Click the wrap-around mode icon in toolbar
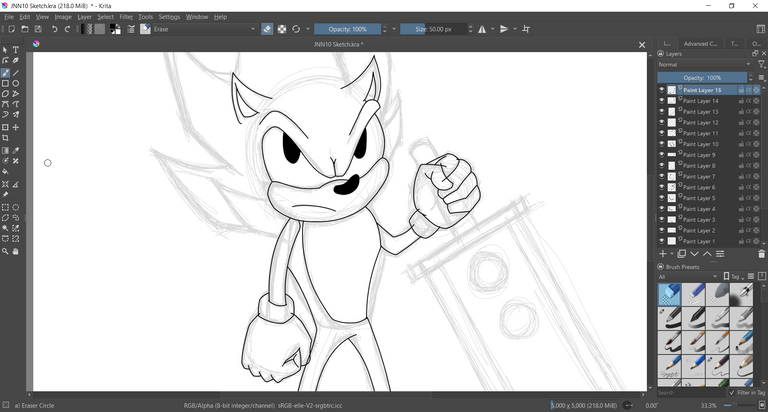This screenshot has width=768, height=412. (526, 29)
